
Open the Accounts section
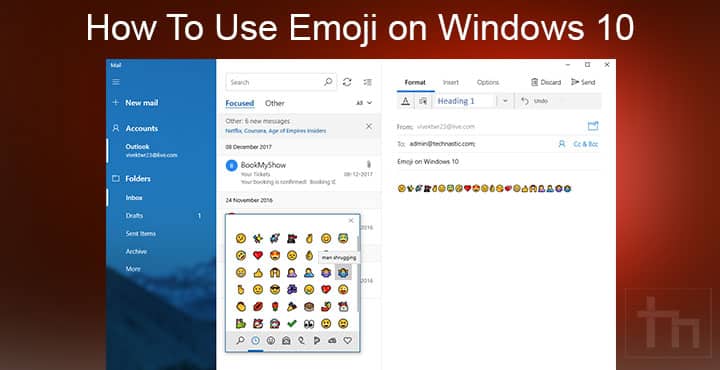coord(135,129)
